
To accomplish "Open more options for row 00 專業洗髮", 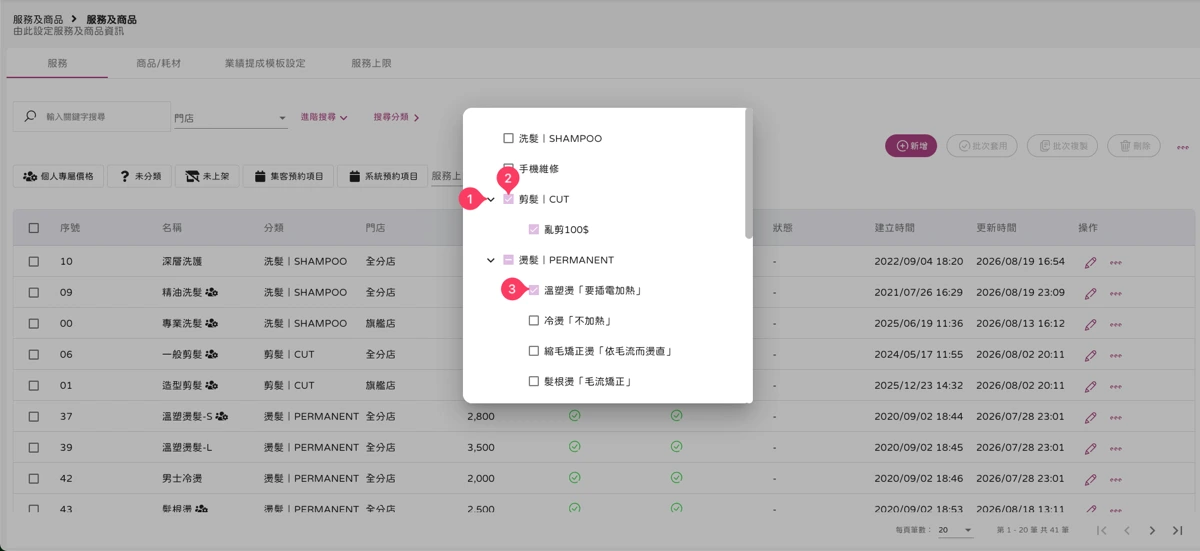I will point(1115,325).
